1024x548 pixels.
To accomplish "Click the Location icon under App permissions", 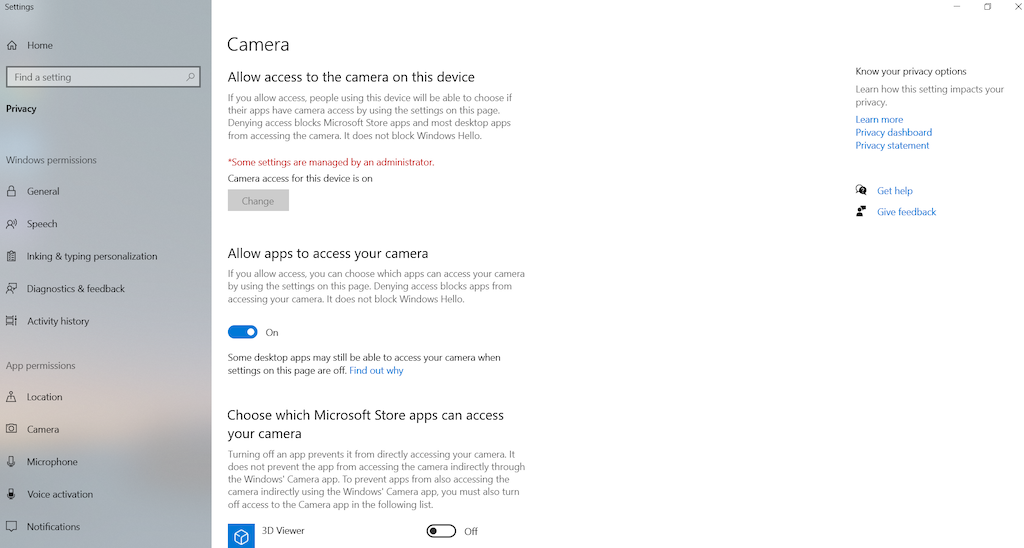I will (x=12, y=396).
